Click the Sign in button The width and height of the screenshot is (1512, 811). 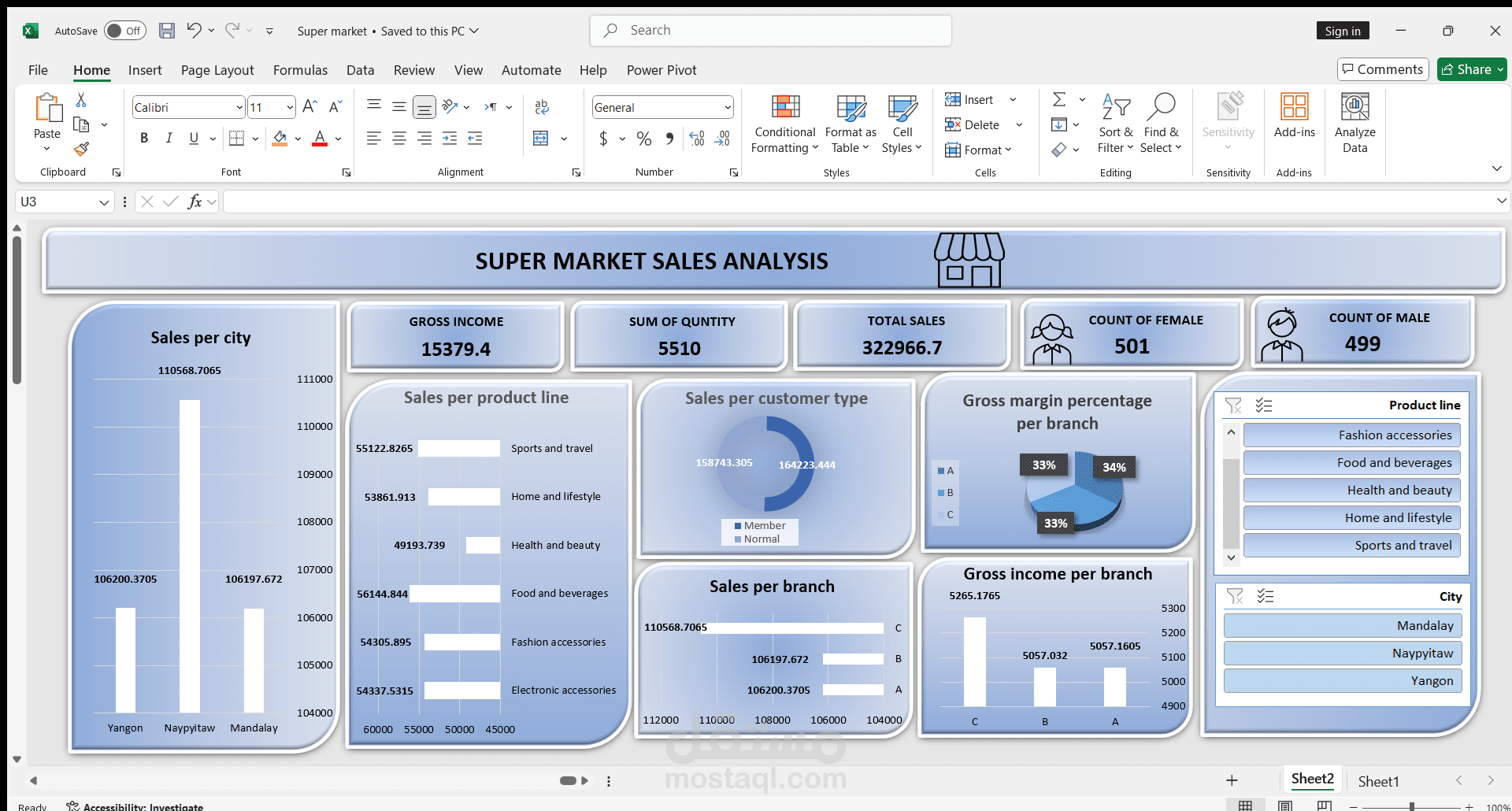click(x=1343, y=31)
